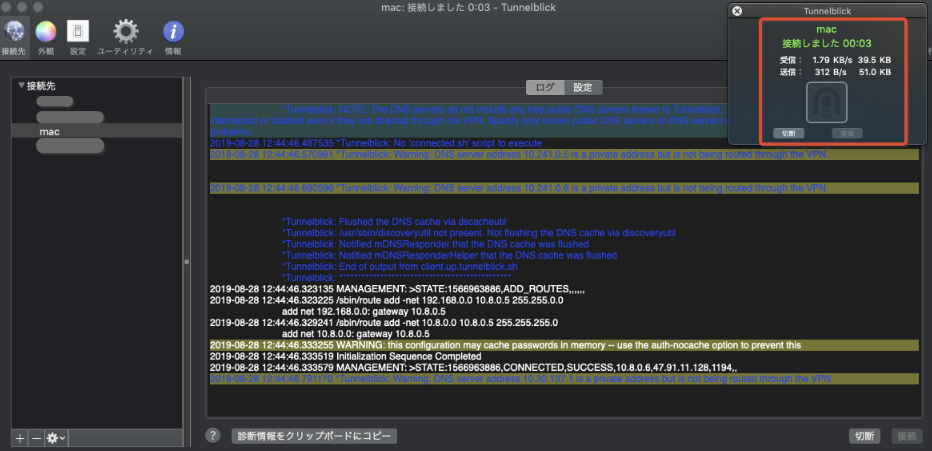Click the CONNECTED,SUCCESS management log line
The image size is (932, 451).
pyautogui.click(x=473, y=368)
